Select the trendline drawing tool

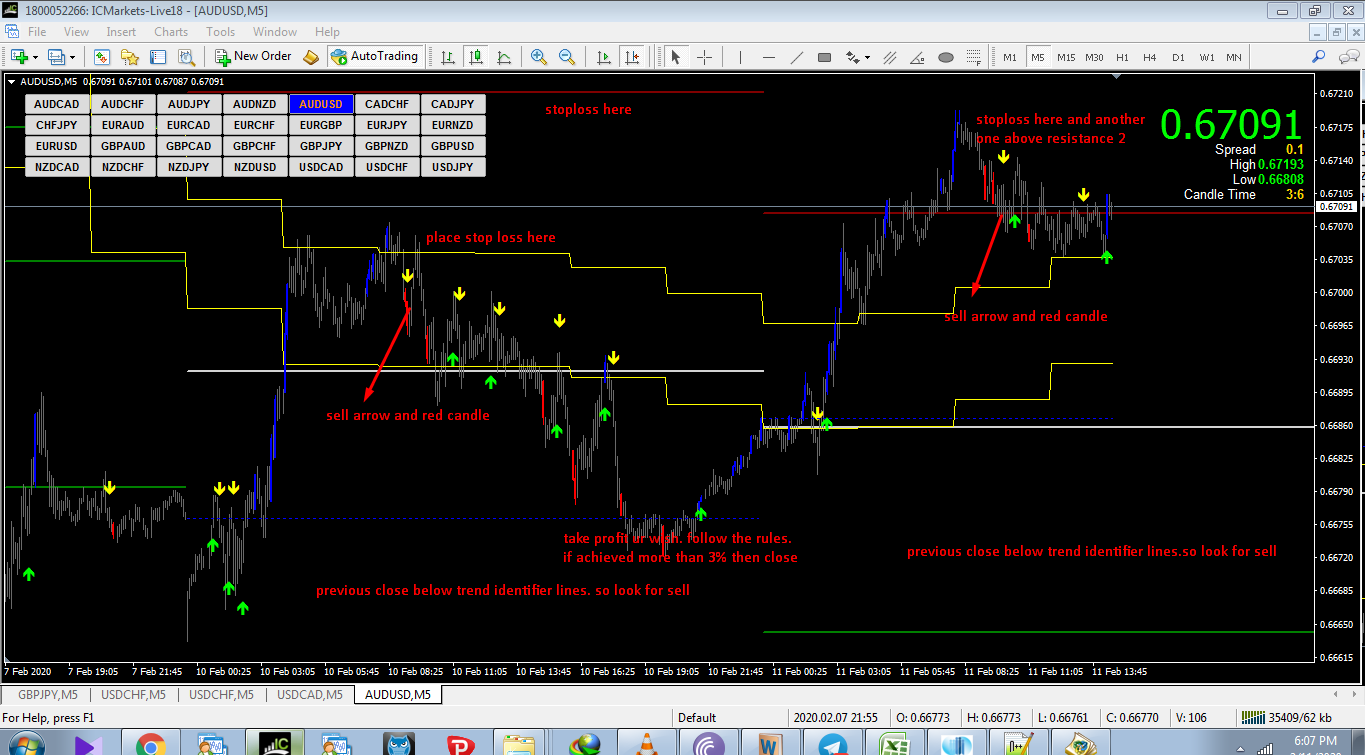tap(797, 57)
